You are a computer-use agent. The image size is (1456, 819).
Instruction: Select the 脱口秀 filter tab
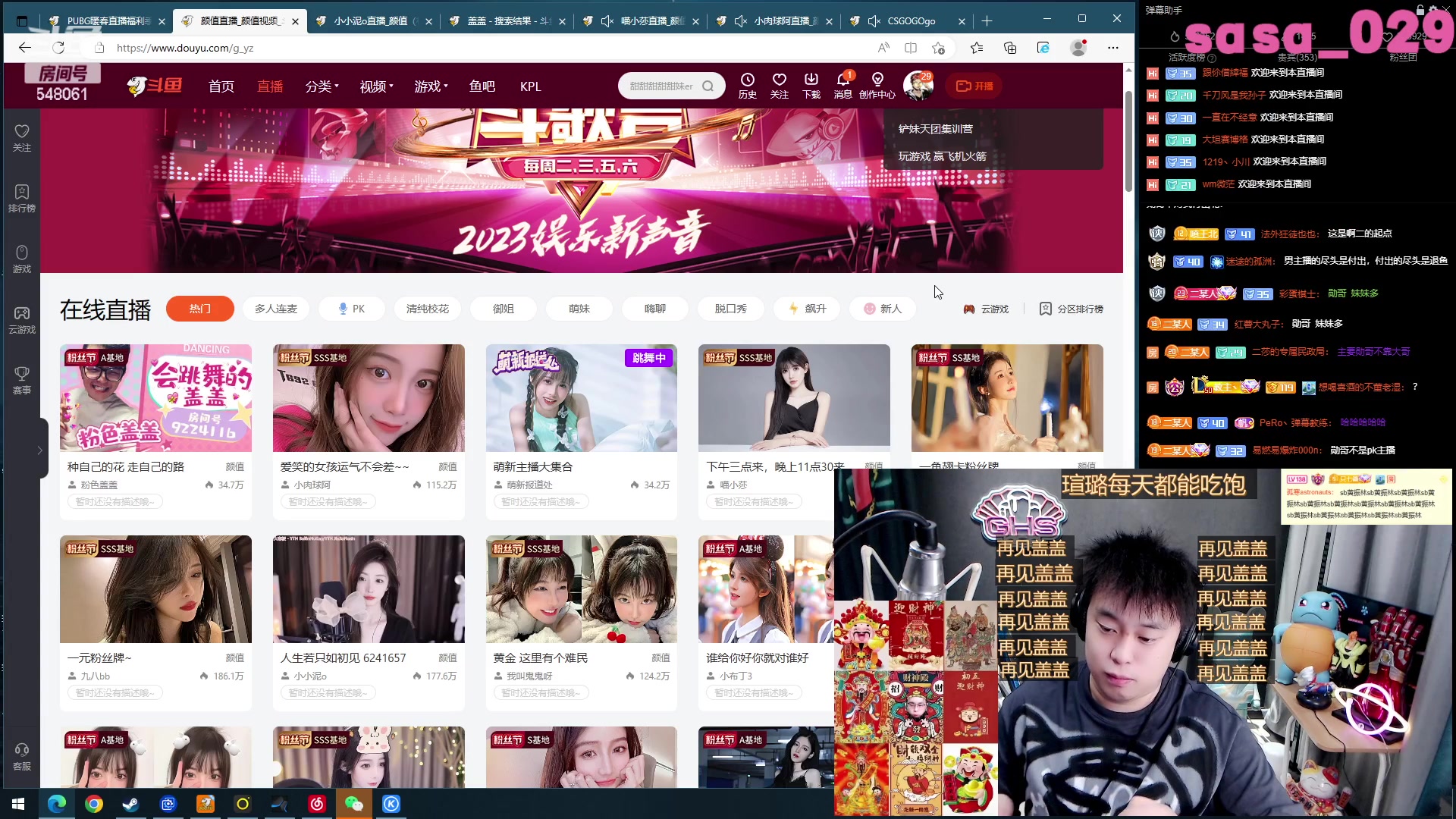click(x=731, y=309)
